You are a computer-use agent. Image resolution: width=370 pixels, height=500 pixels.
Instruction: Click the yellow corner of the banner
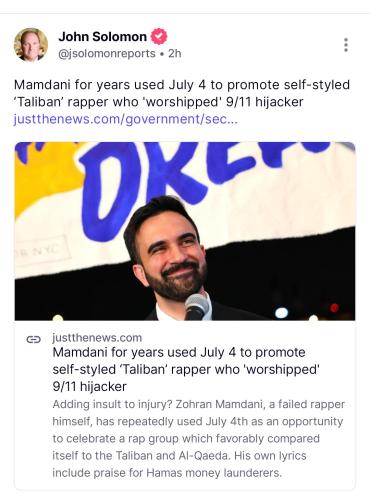coord(43,173)
